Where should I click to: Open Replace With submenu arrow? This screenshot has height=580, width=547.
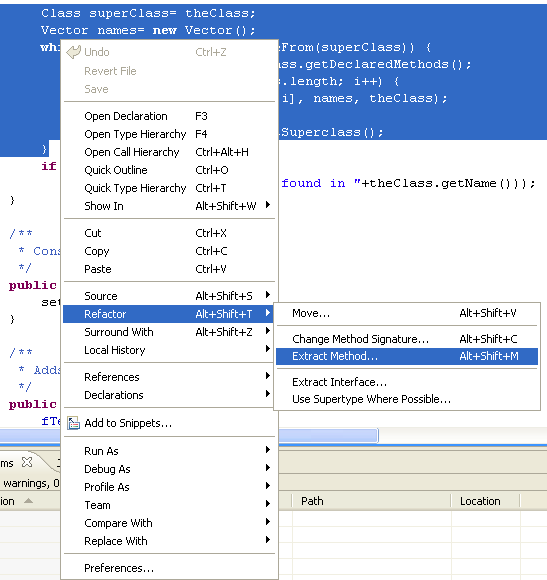point(268,540)
